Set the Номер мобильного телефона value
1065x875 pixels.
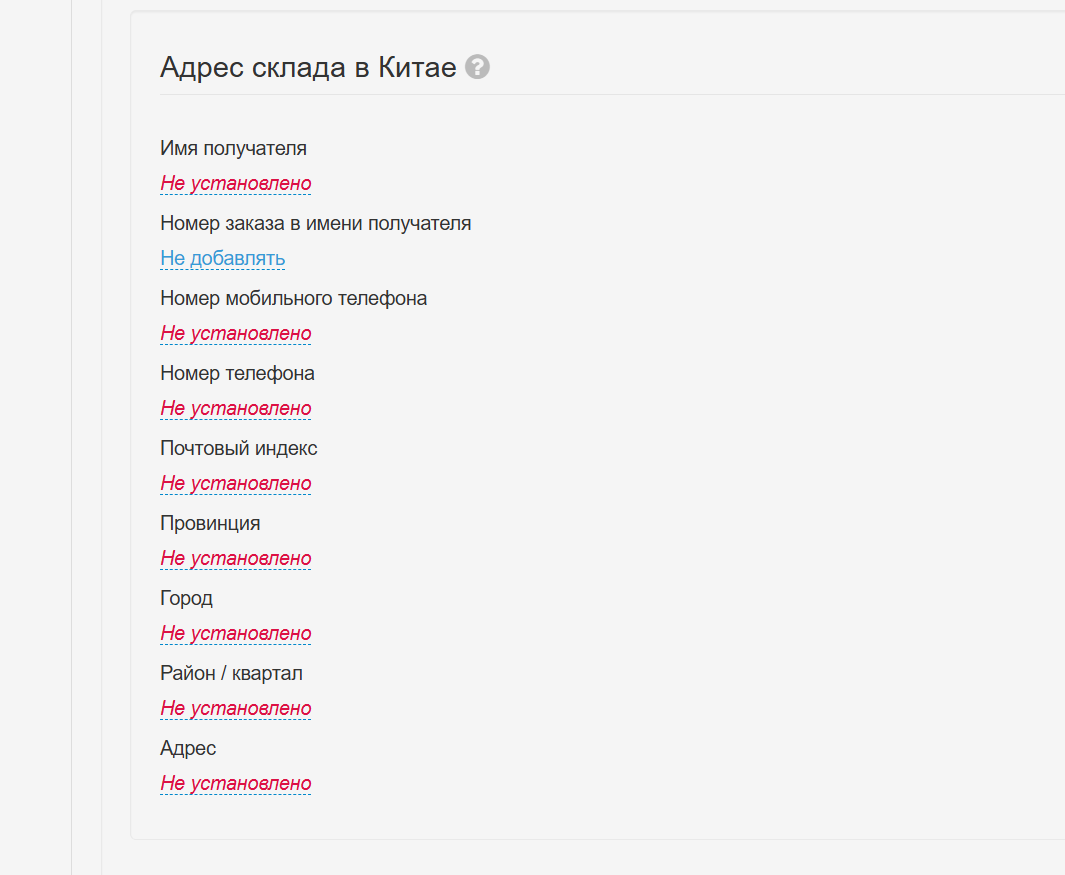[x=236, y=334]
